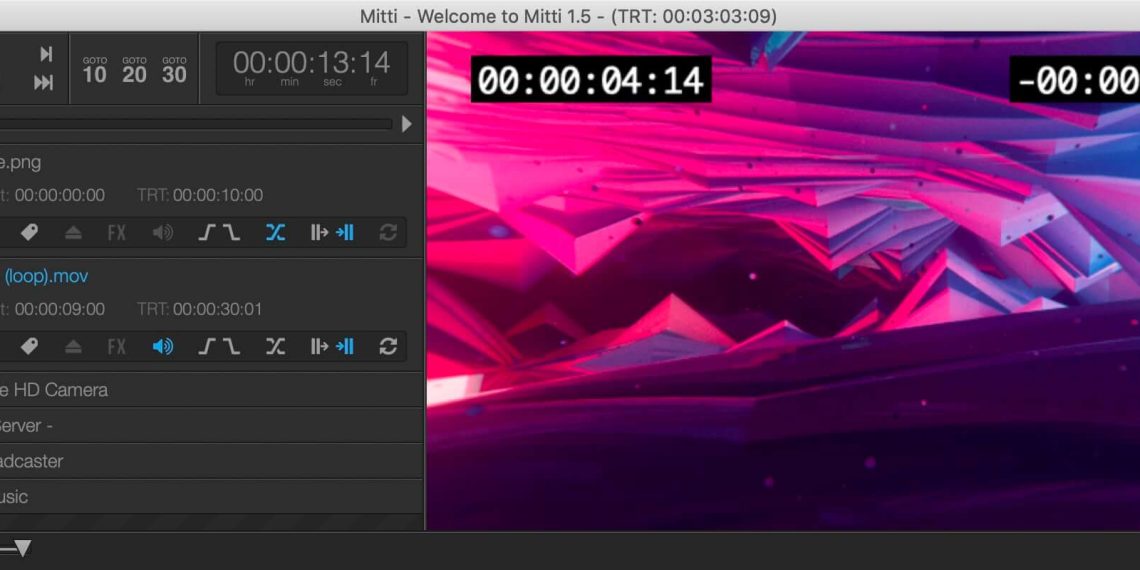1140x570 pixels.
Task: Click the next cue skip icon
Action: 46,54
